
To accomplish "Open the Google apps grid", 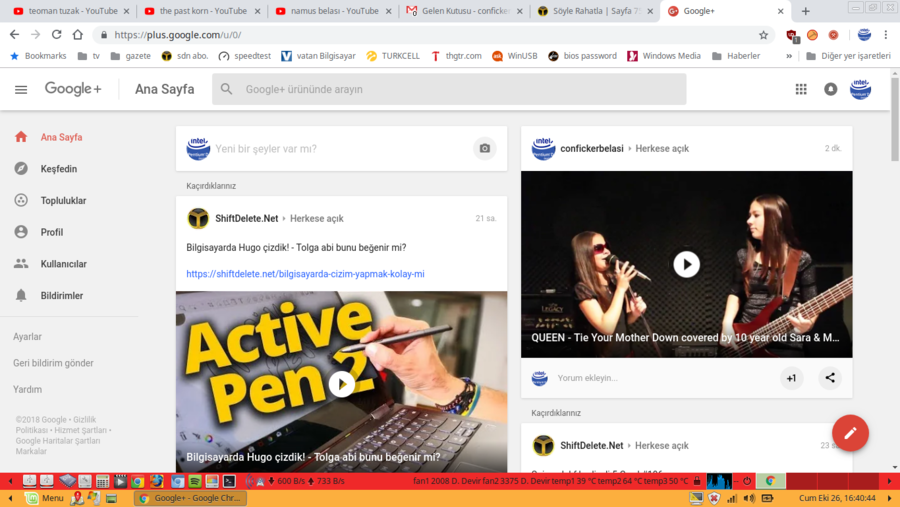I will (801, 89).
